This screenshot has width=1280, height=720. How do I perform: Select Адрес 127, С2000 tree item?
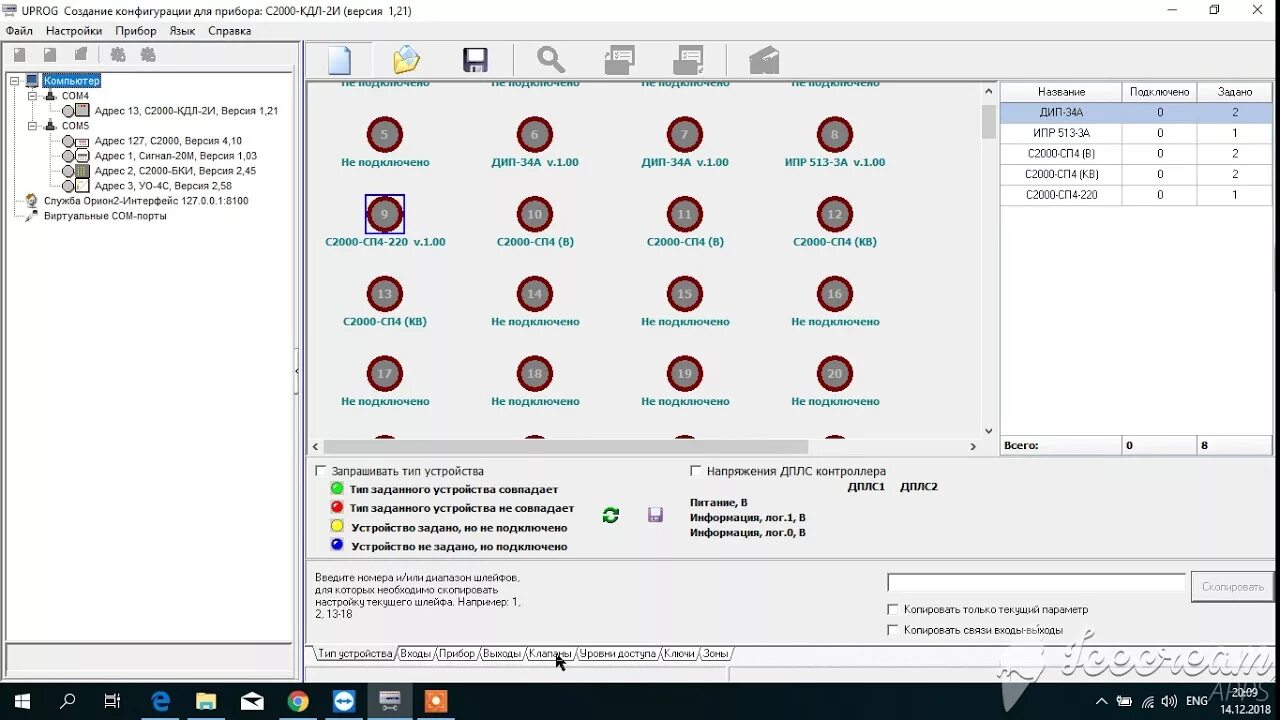click(168, 141)
